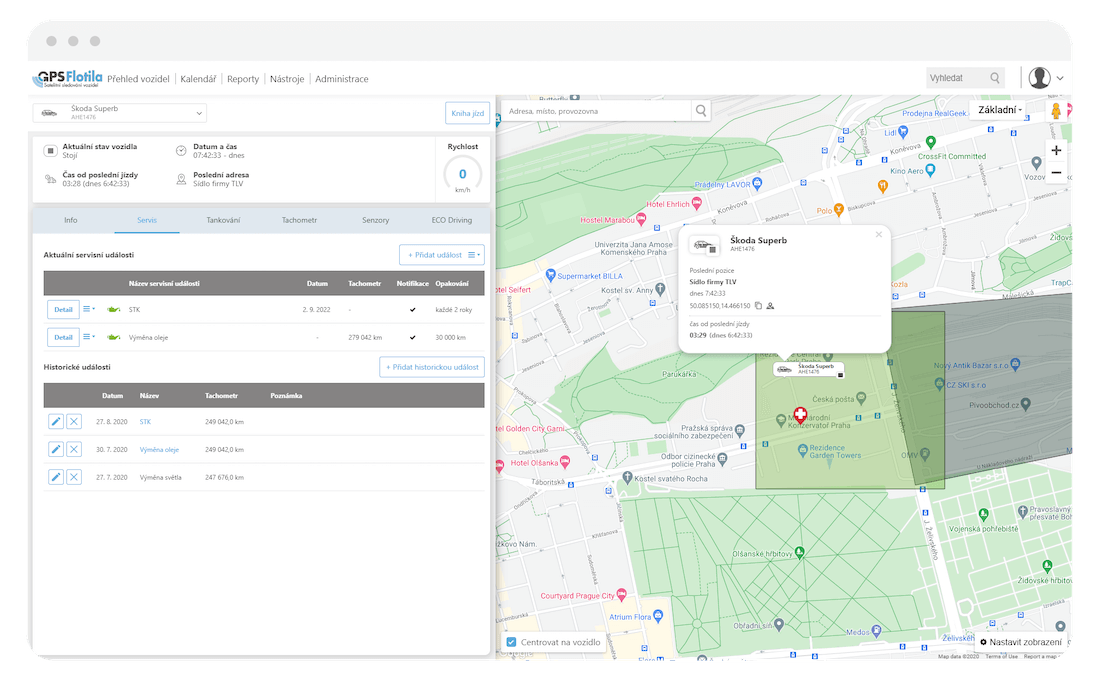
Task: Click the GPS Flotila logo
Action: (67, 79)
